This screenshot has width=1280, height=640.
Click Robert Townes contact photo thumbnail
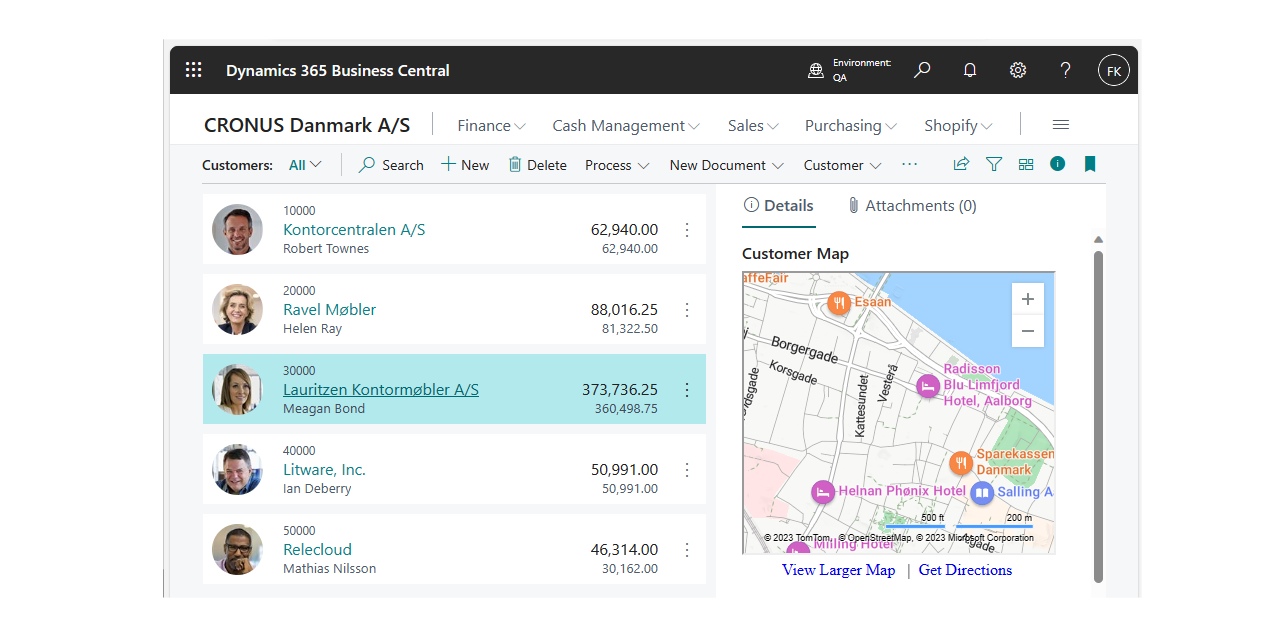point(237,230)
